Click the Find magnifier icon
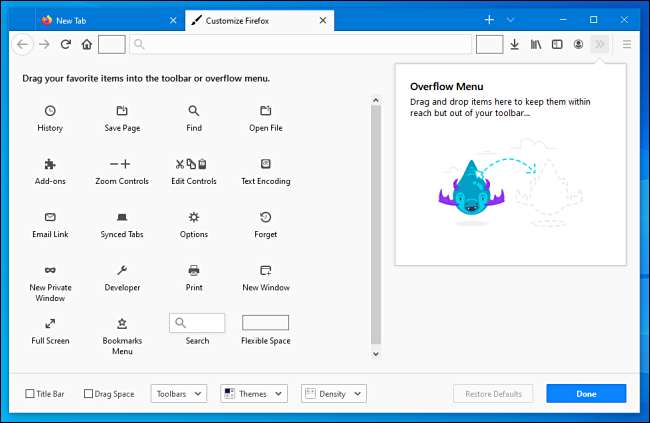Screen dimensions: 650x423 [193, 111]
